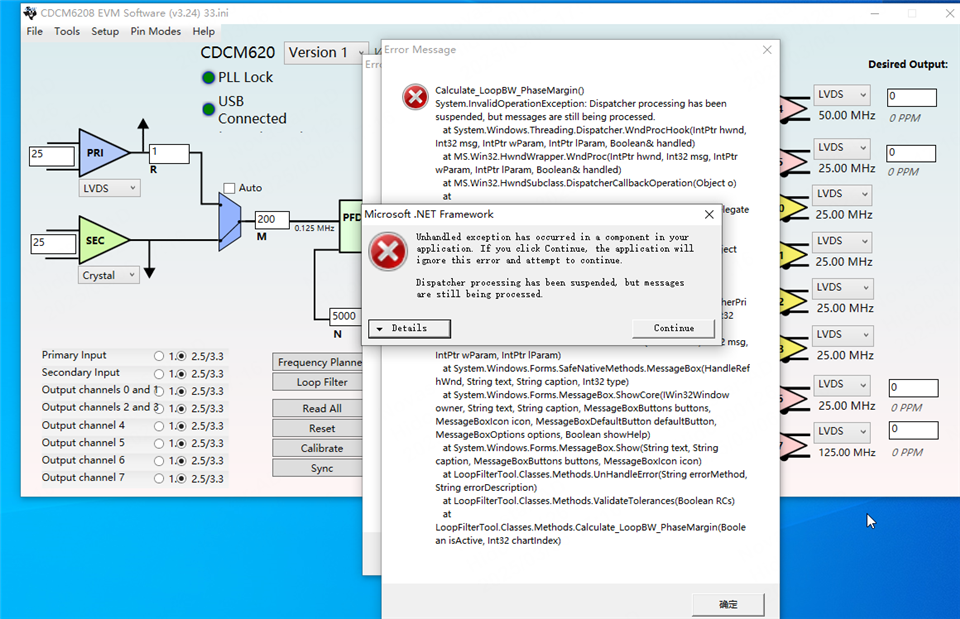Click the blue PRI input buffer triangle
This screenshot has height=619, width=960.
point(102,152)
